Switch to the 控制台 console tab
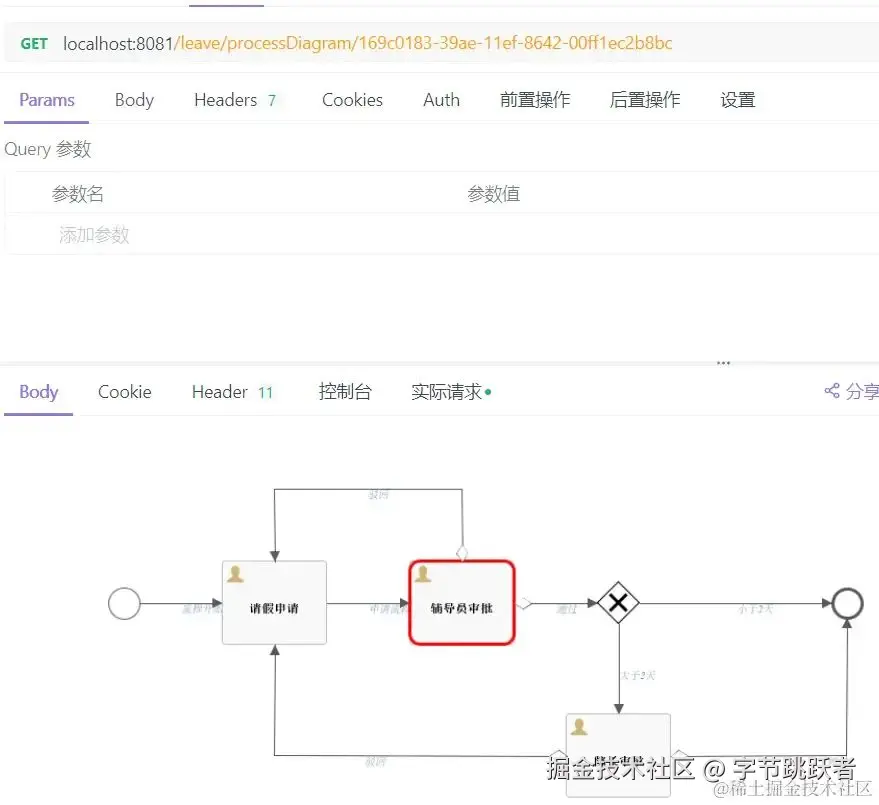 [x=345, y=391]
